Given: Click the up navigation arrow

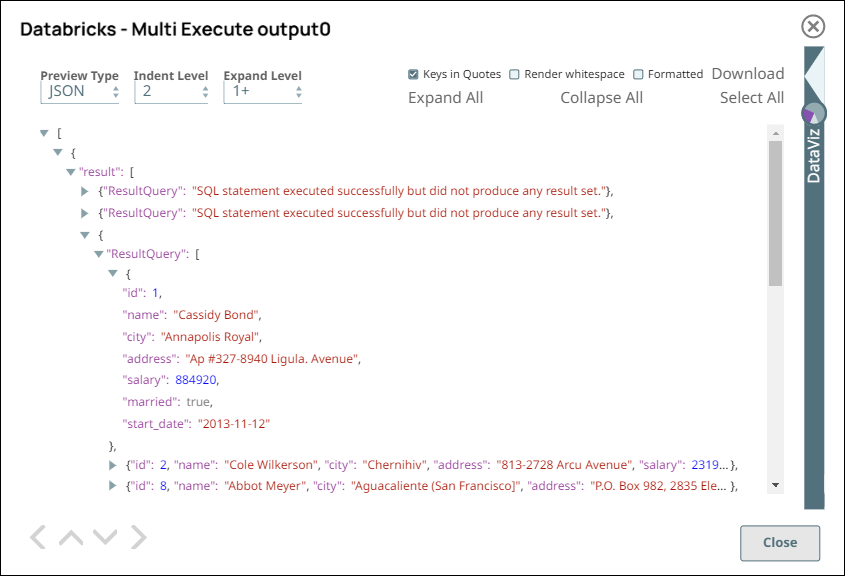Looking at the screenshot, I should pos(71,538).
